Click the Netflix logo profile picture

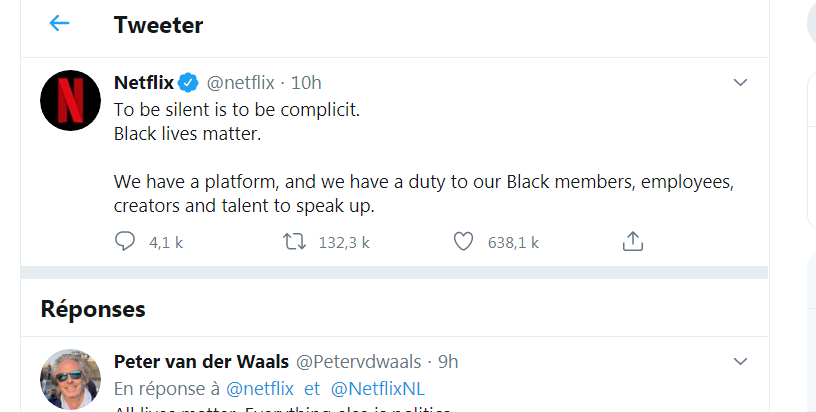point(69,100)
